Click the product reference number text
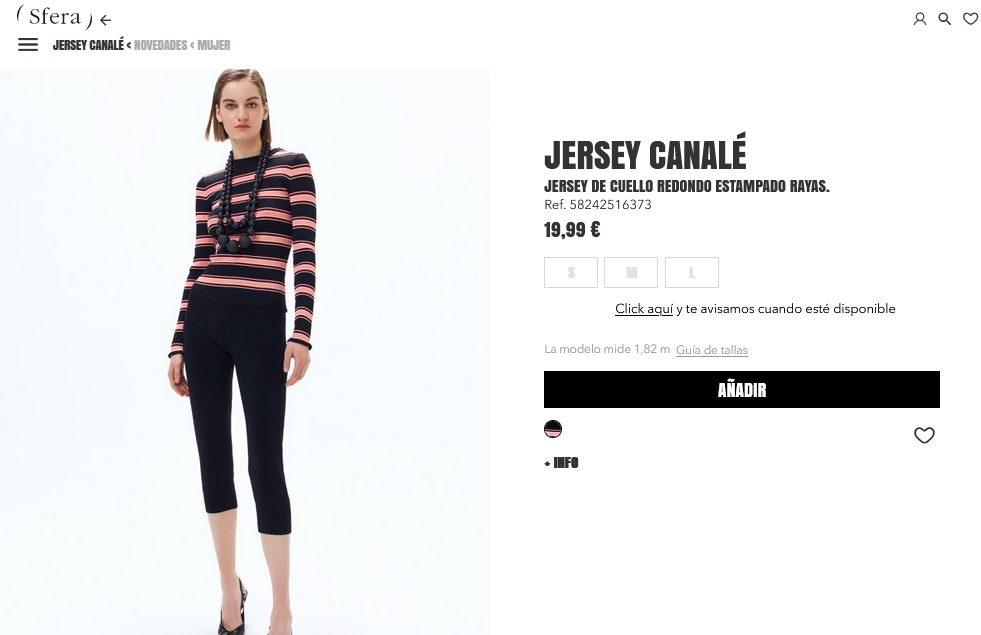The height and width of the screenshot is (635, 981). point(597,205)
